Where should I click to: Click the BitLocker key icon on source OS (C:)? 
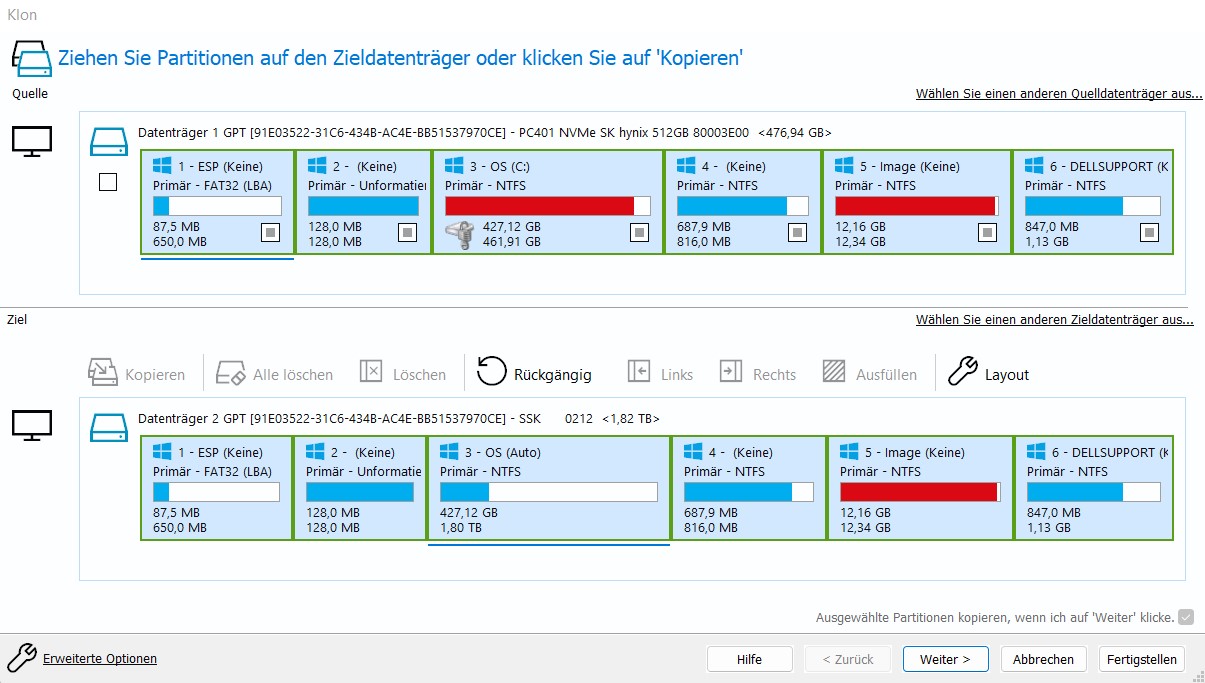tap(459, 234)
